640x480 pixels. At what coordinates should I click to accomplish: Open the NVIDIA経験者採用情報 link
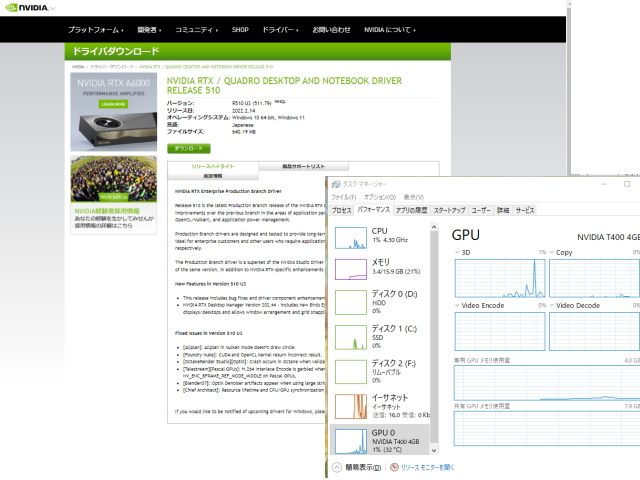pos(107,211)
